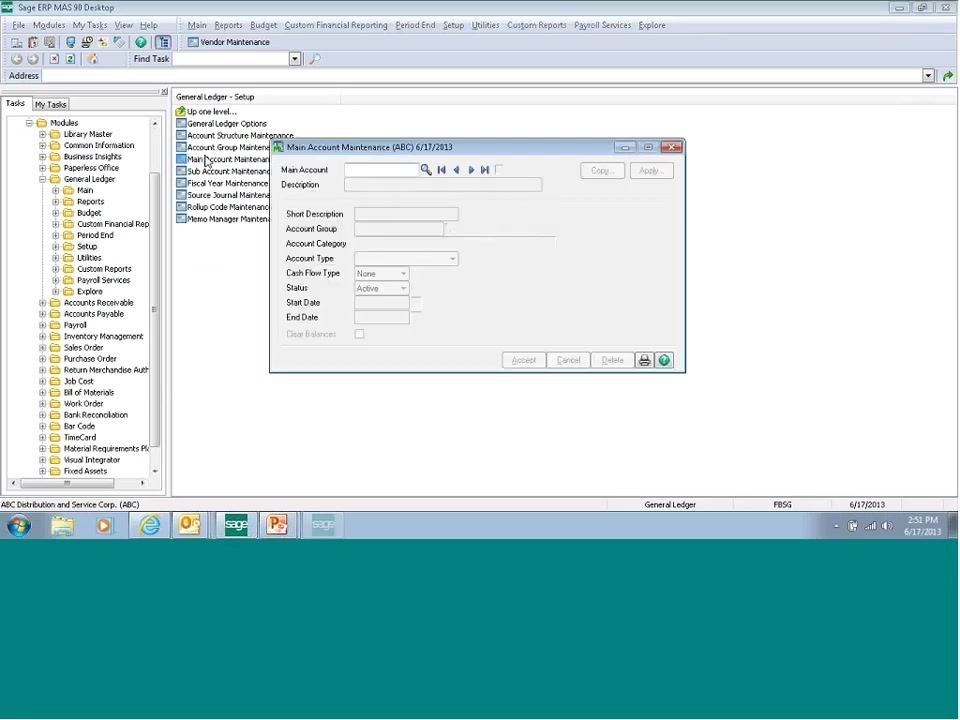Toggle the task tree pane toolbar icon
The image size is (960, 720).
(163, 42)
